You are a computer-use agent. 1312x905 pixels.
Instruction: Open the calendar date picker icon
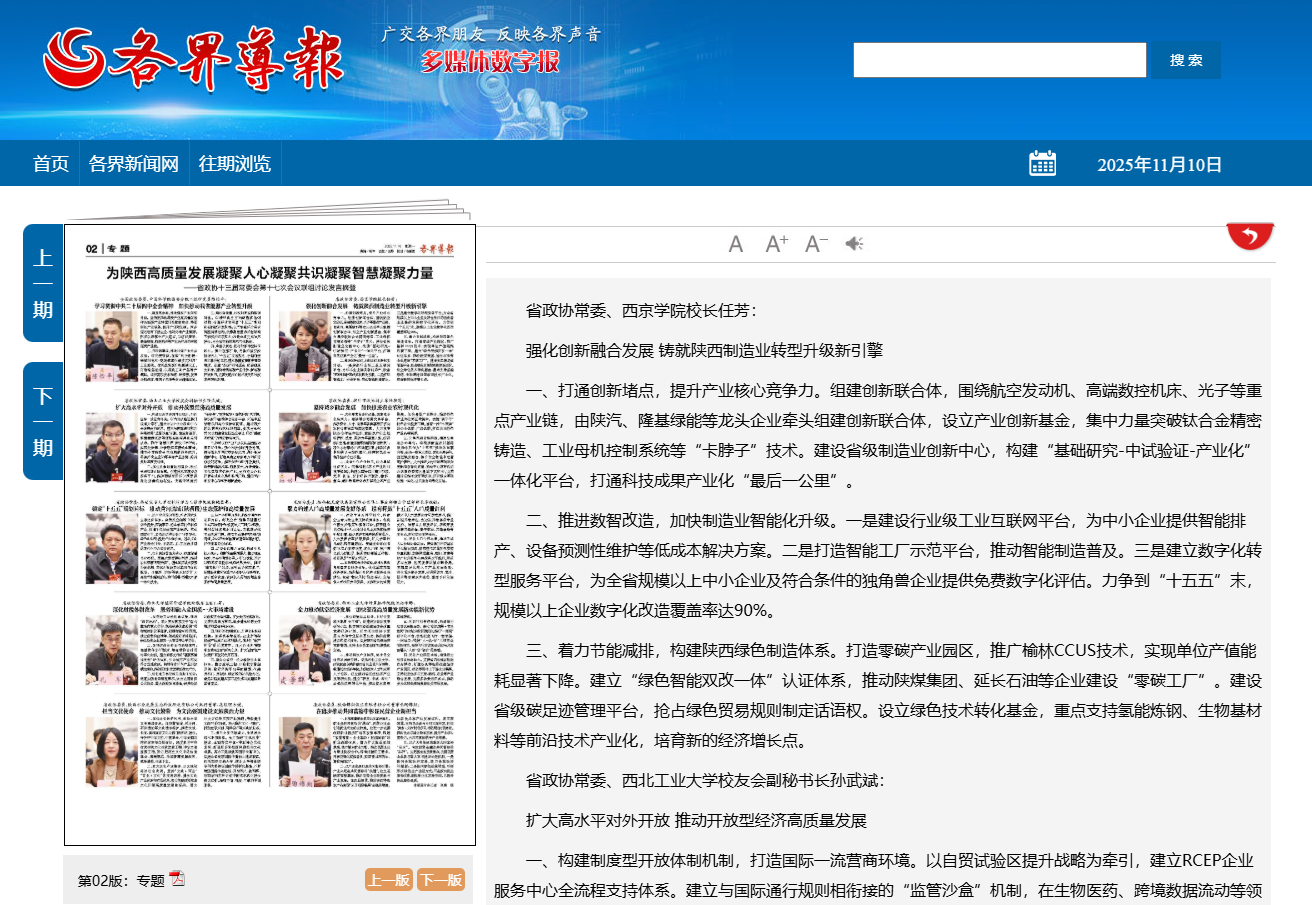1042,164
